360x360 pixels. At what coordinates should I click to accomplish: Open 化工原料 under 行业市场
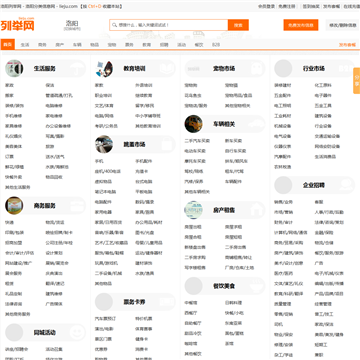(323, 85)
